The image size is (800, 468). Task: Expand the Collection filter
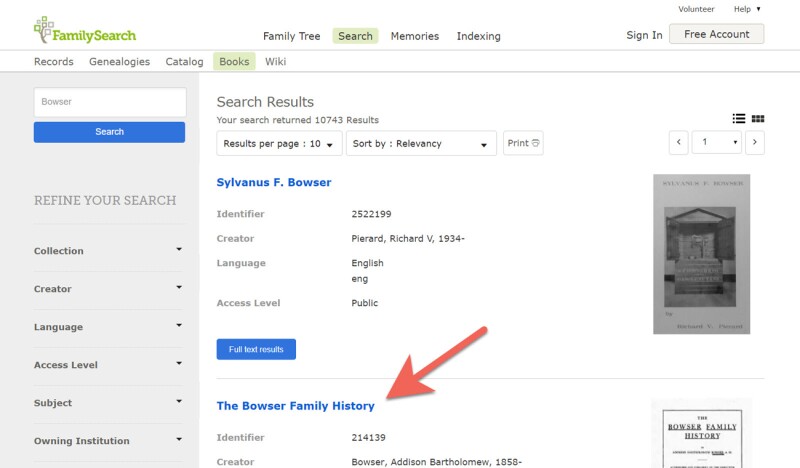coord(108,251)
